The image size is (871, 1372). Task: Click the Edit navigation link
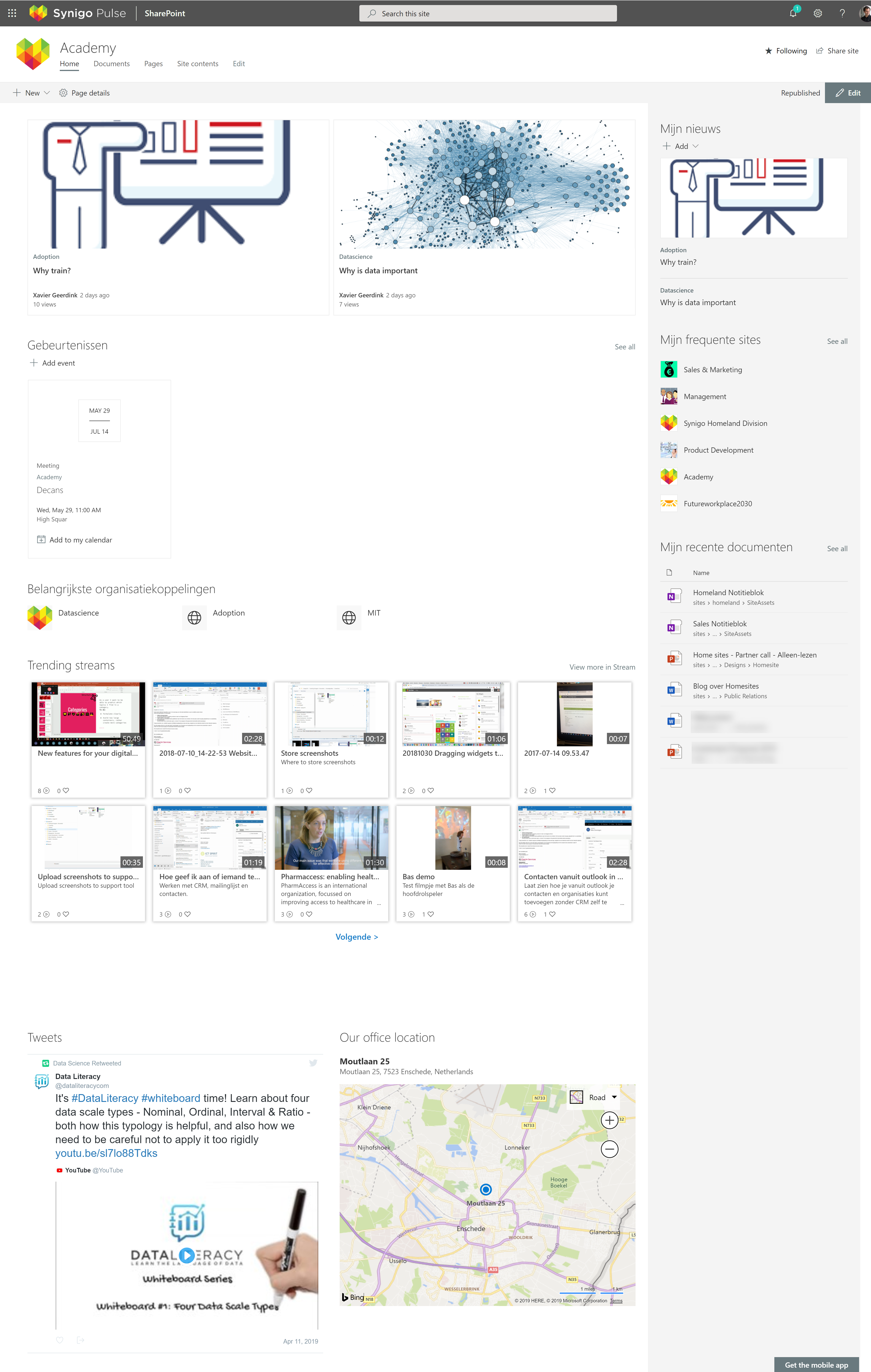click(239, 64)
